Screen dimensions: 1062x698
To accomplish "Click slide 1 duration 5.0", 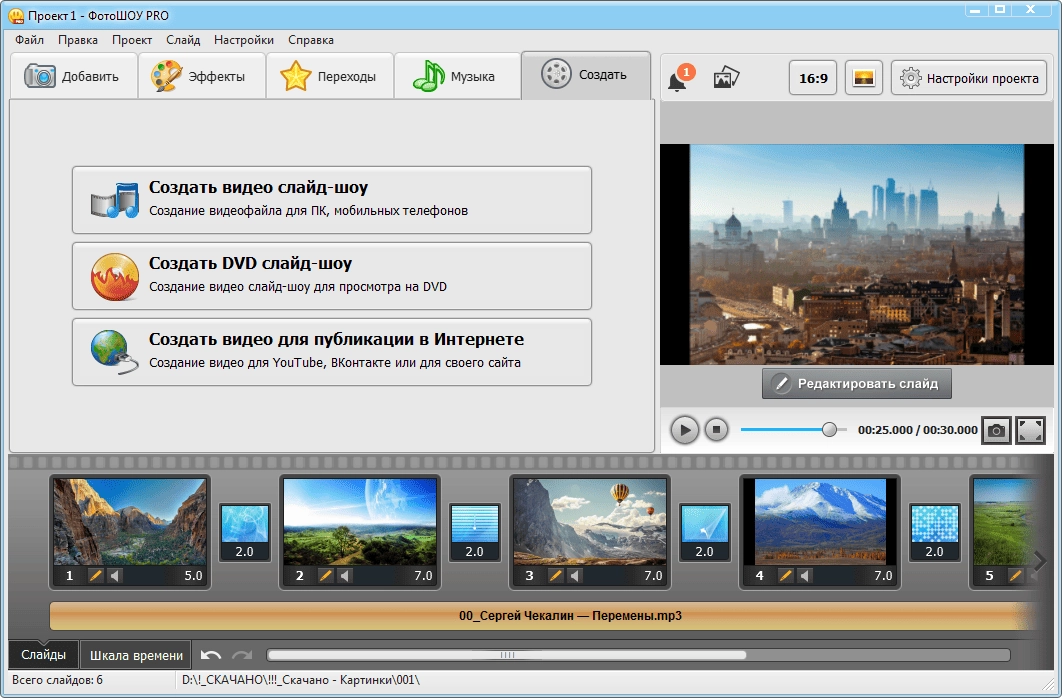I will pyautogui.click(x=193, y=575).
